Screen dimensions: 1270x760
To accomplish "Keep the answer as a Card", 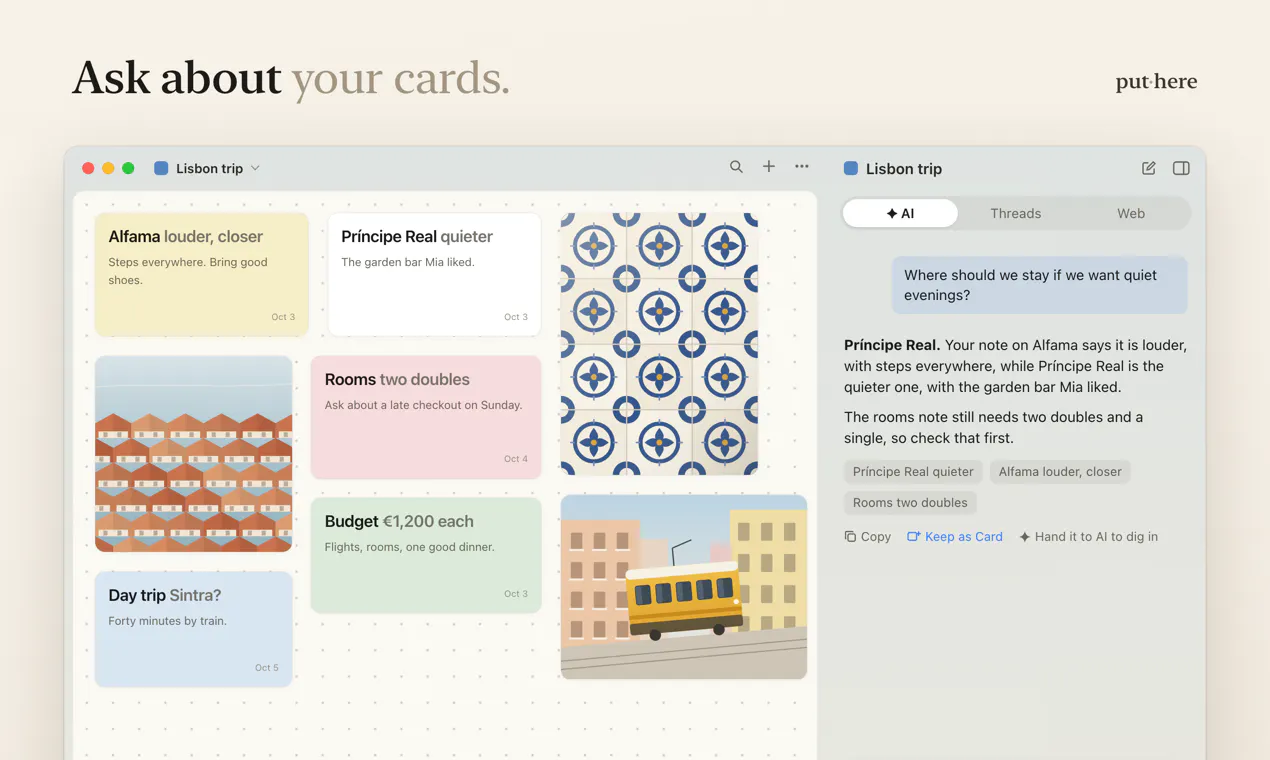I will pos(954,537).
